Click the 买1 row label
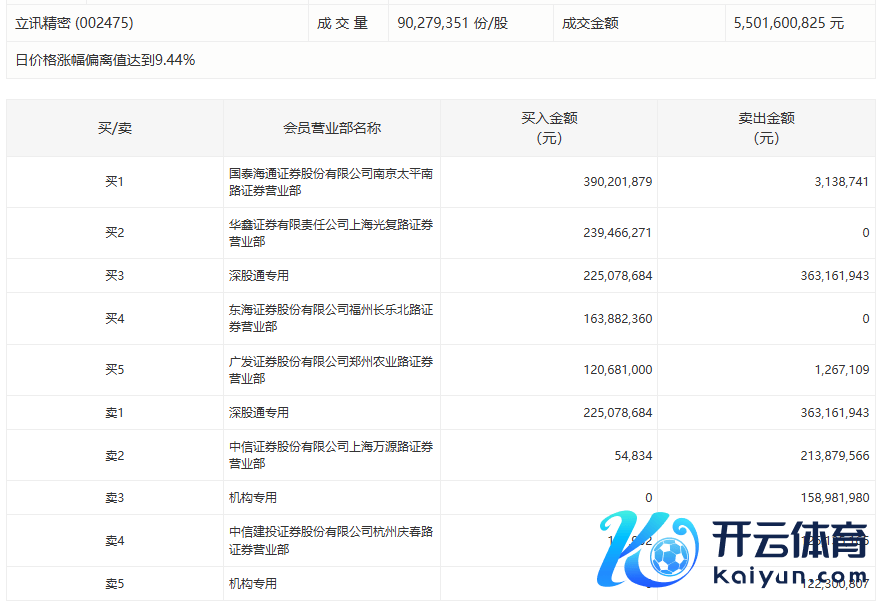The image size is (882, 609). [x=114, y=181]
